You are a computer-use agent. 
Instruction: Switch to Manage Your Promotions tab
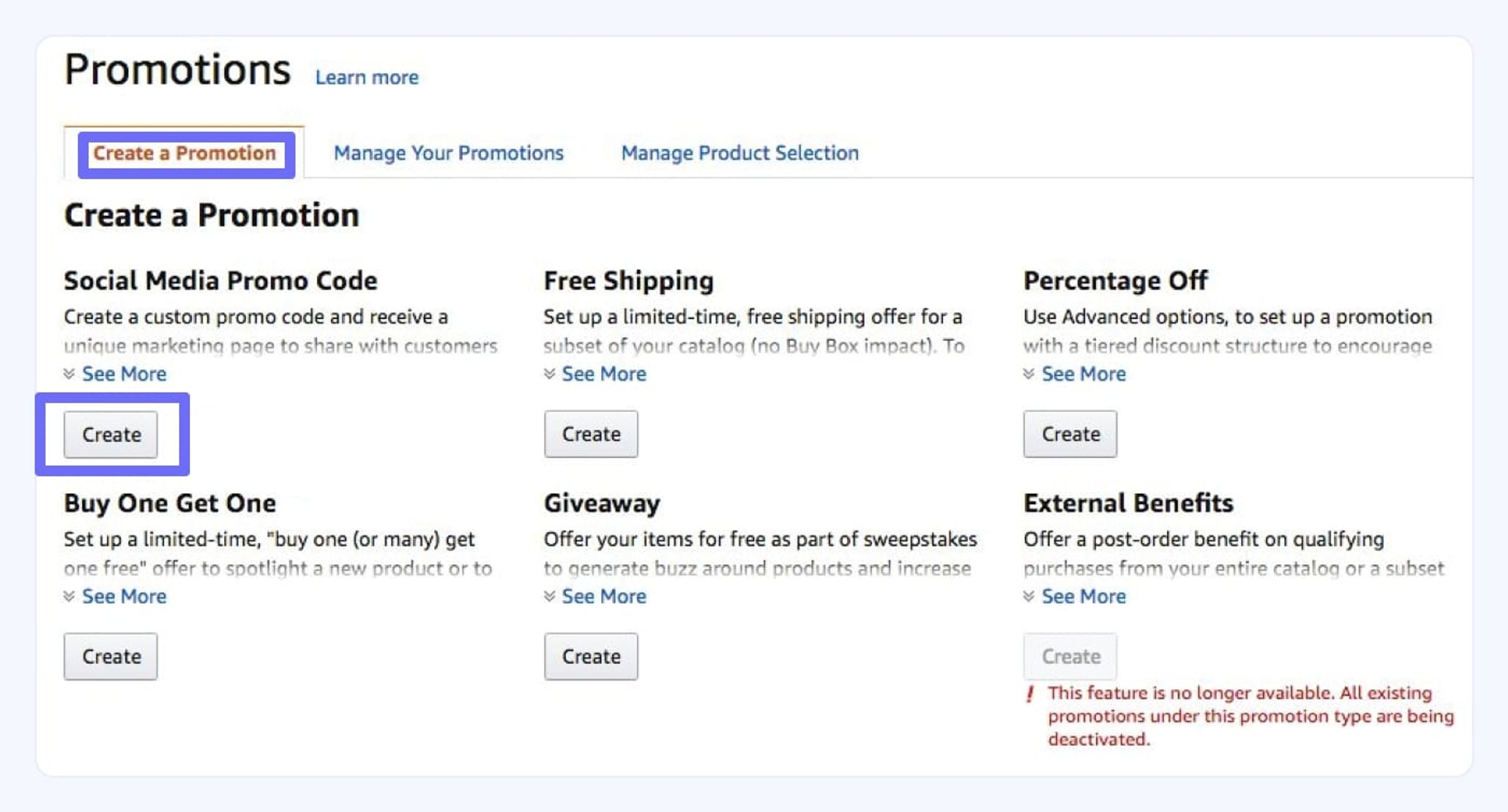pyautogui.click(x=448, y=154)
